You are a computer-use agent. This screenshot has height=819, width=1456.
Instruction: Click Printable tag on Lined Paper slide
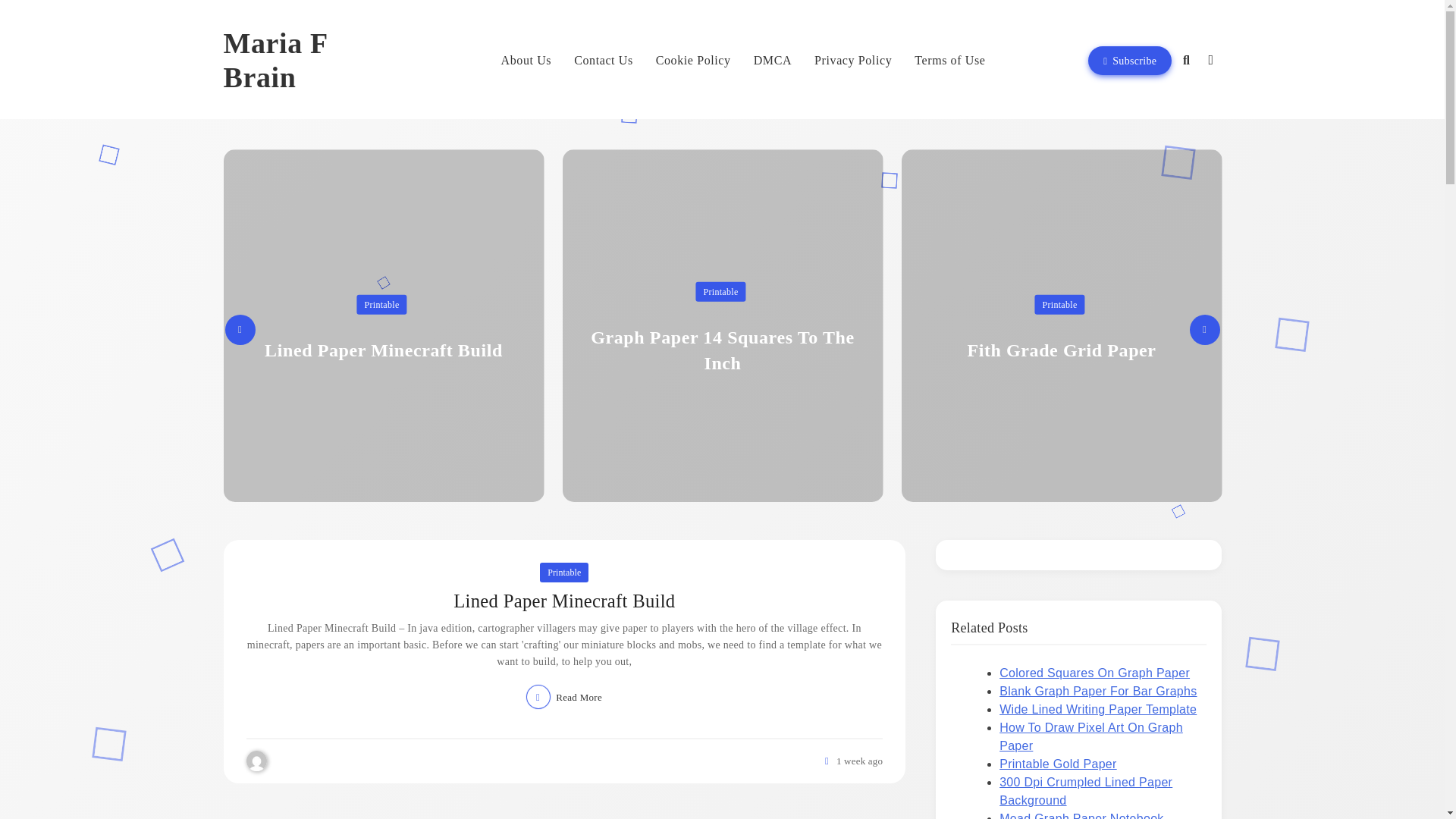click(381, 304)
